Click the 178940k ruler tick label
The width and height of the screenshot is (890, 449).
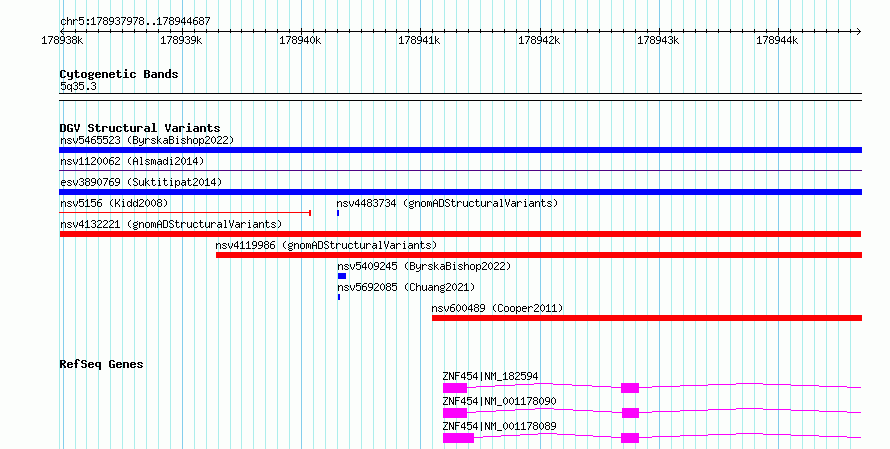(x=300, y=40)
